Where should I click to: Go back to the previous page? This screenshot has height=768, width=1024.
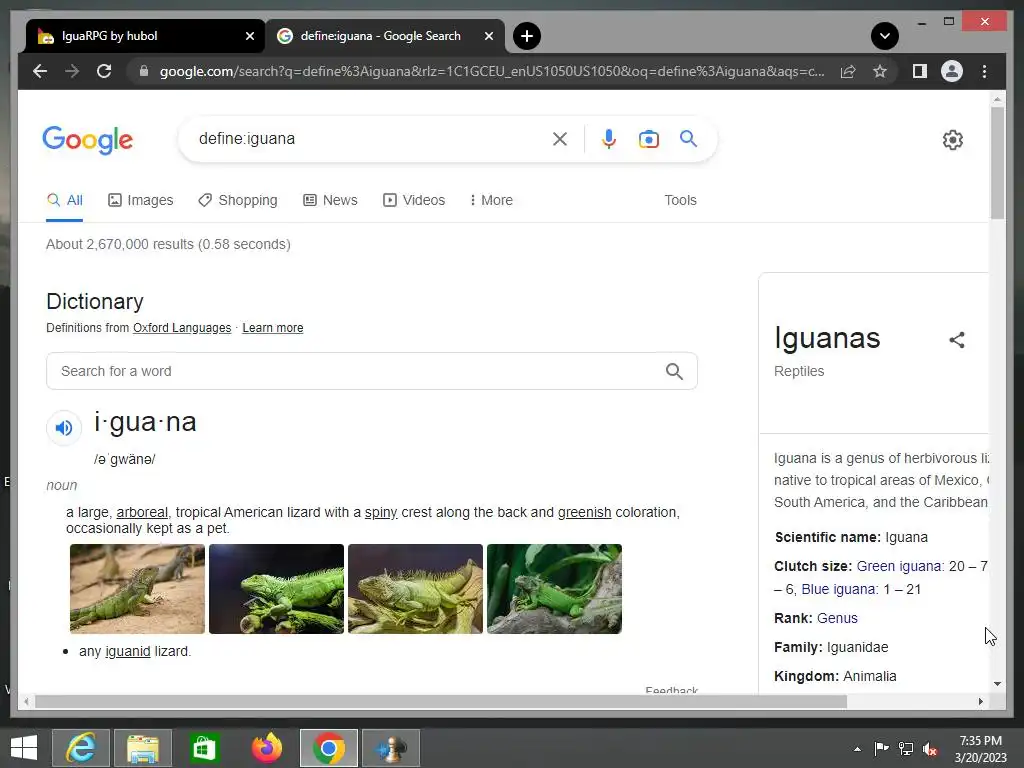[40, 71]
